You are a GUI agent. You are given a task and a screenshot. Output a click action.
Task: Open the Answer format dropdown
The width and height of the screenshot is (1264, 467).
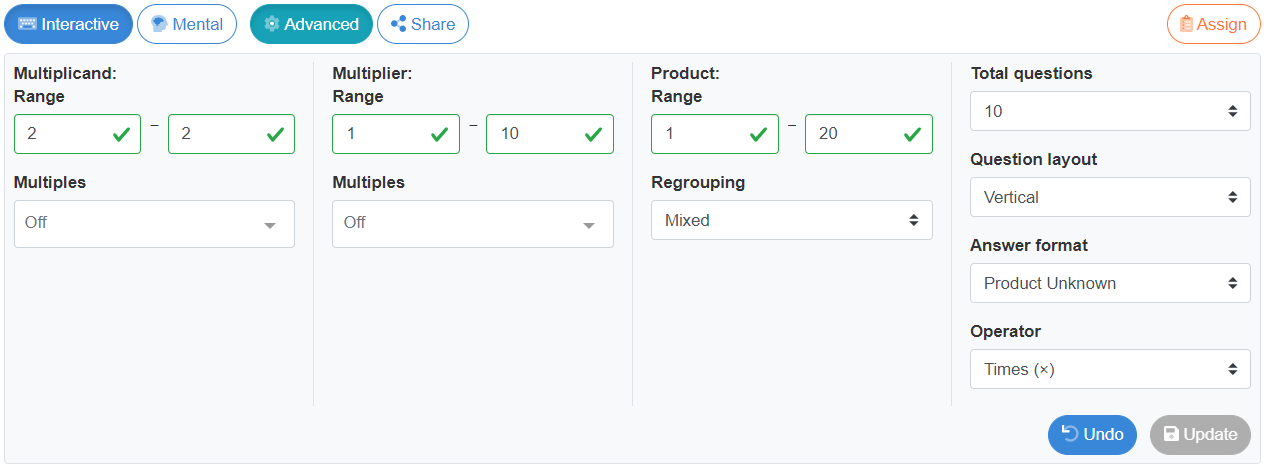coord(1110,283)
